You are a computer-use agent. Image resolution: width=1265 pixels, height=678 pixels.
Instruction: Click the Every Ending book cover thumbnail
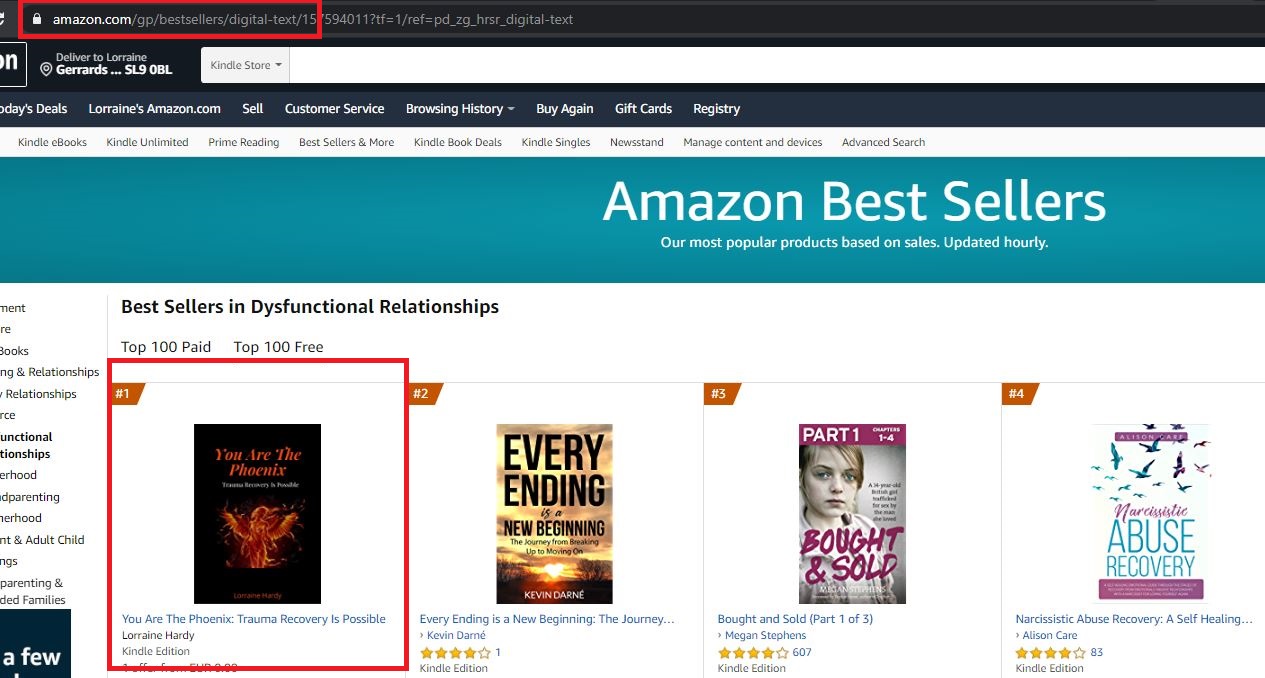[x=554, y=513]
